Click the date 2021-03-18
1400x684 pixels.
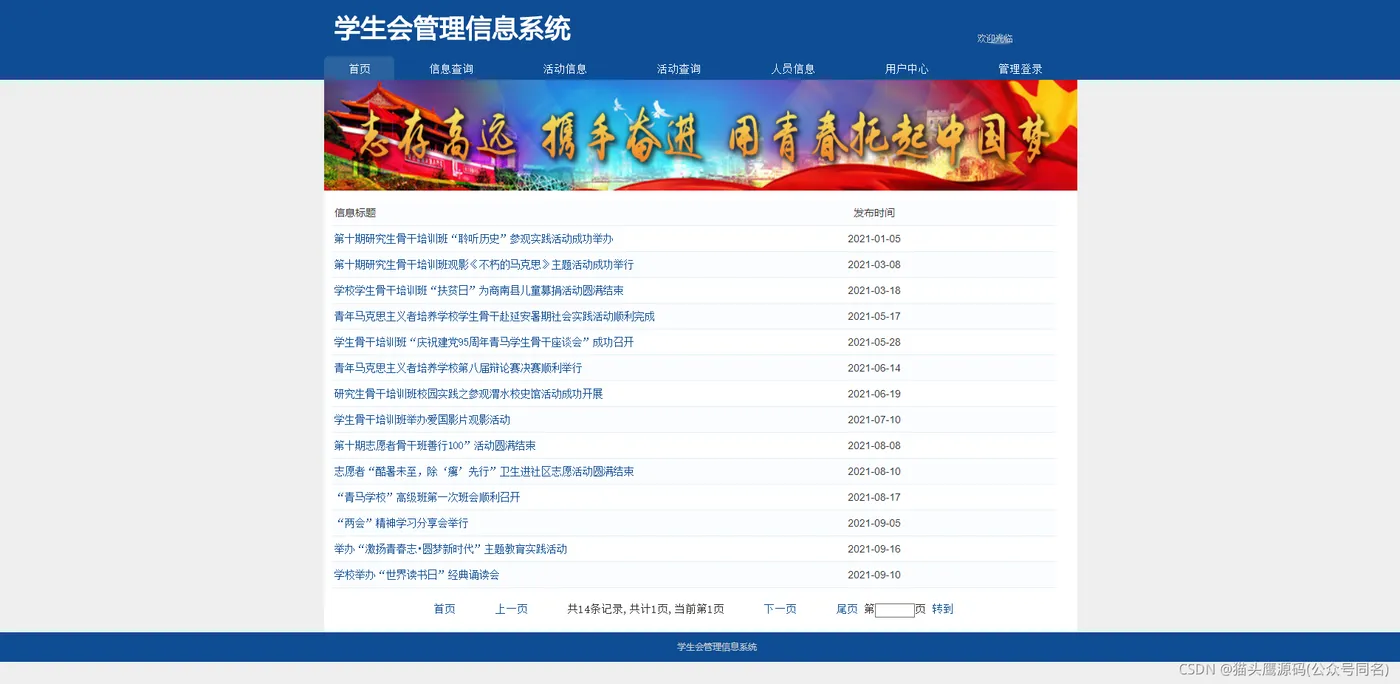click(x=874, y=291)
